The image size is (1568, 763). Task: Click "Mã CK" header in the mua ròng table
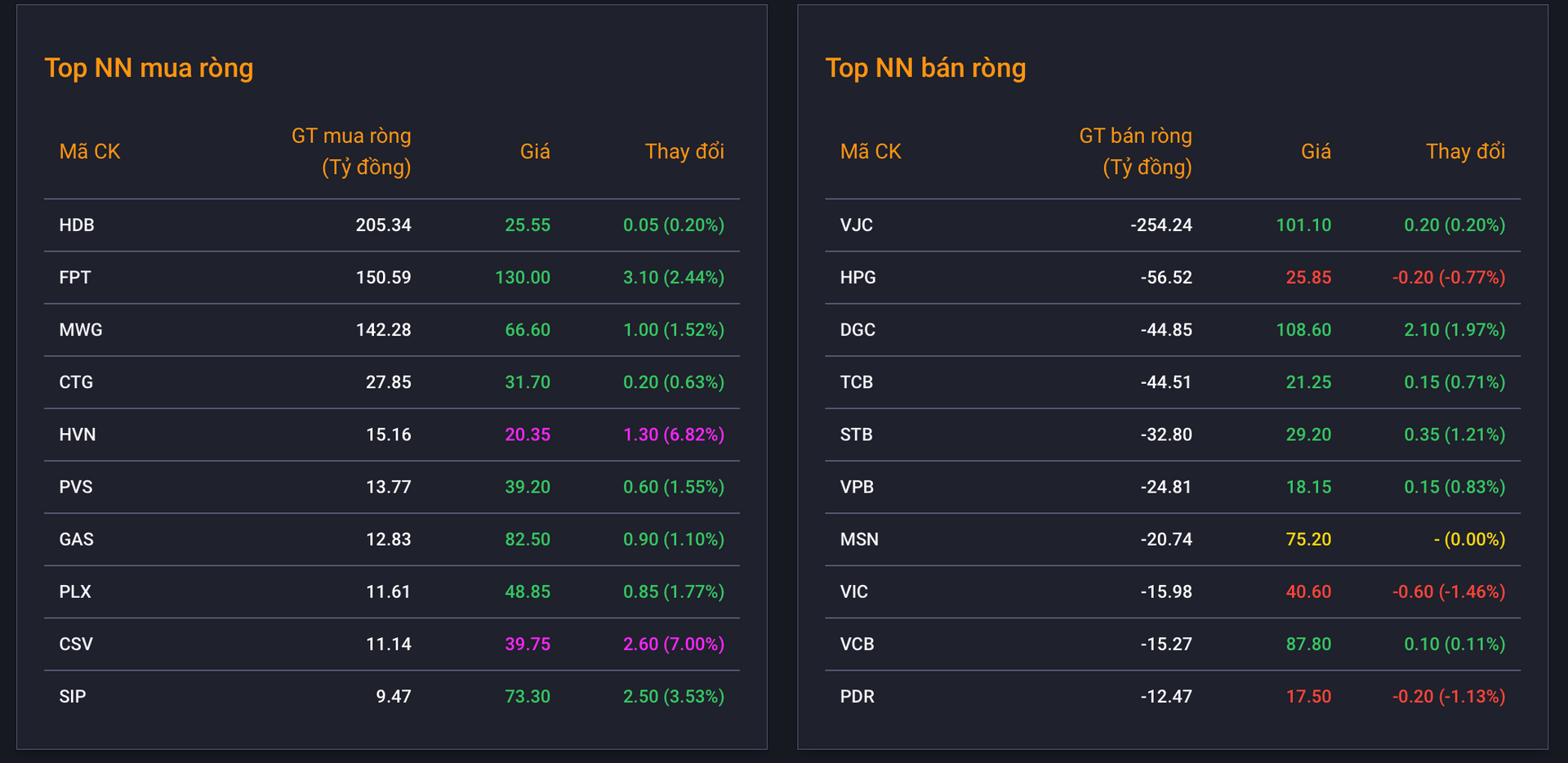tap(90, 151)
